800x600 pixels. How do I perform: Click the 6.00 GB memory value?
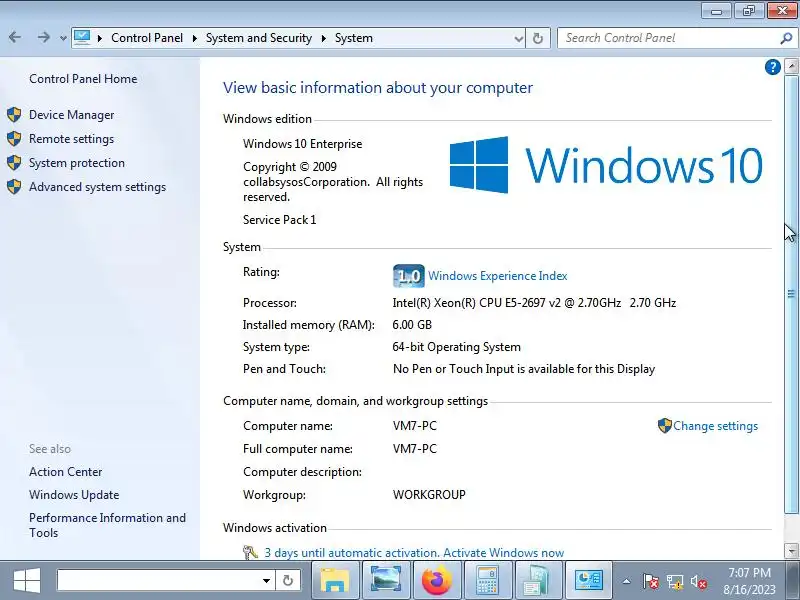pos(412,325)
